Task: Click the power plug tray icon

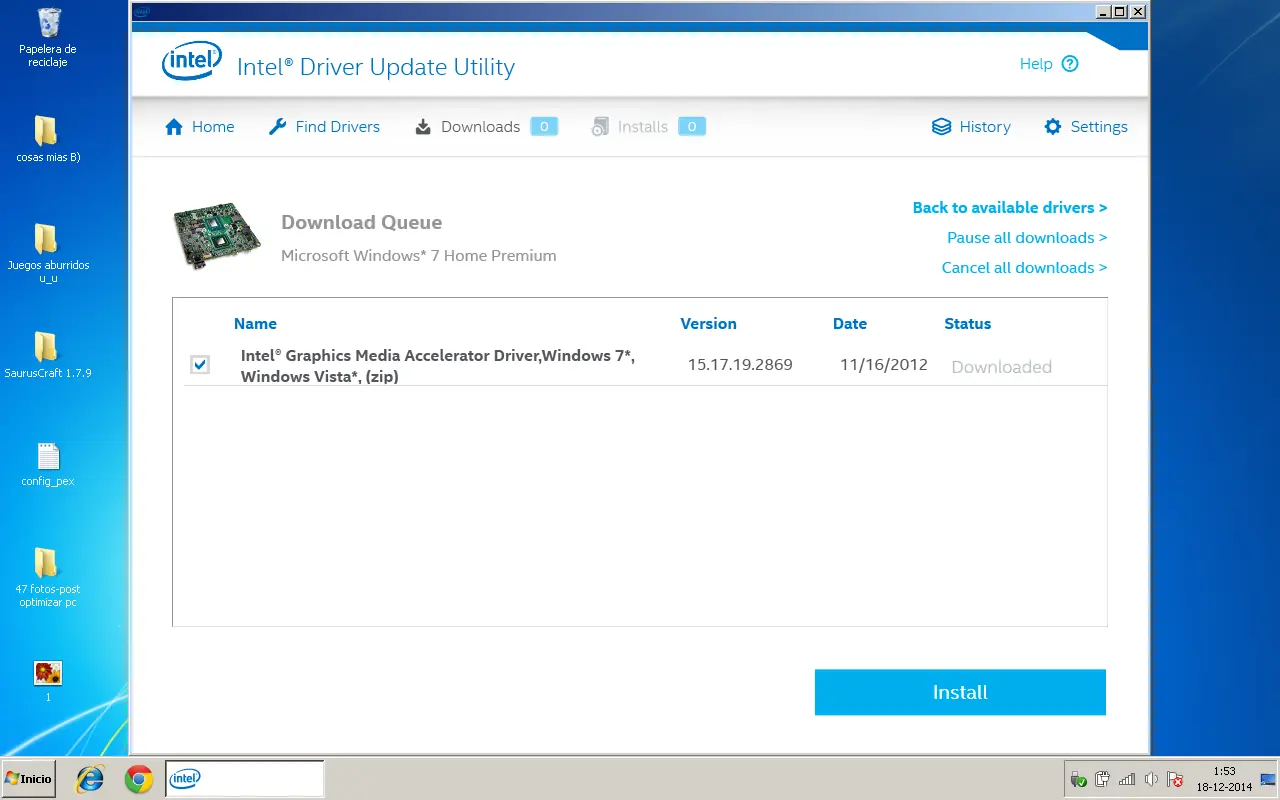Action: 1103,779
